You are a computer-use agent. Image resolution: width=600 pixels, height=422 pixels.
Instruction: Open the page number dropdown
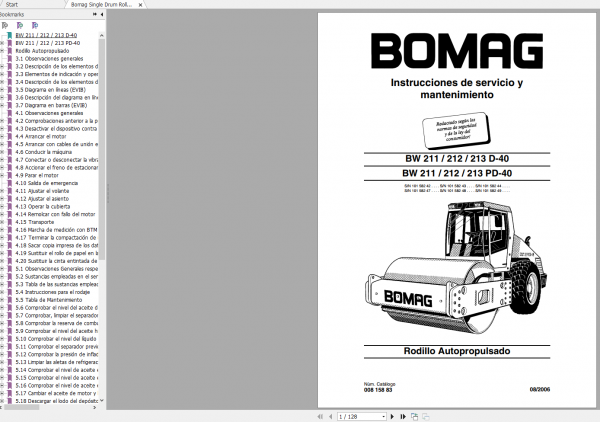tap(383, 417)
